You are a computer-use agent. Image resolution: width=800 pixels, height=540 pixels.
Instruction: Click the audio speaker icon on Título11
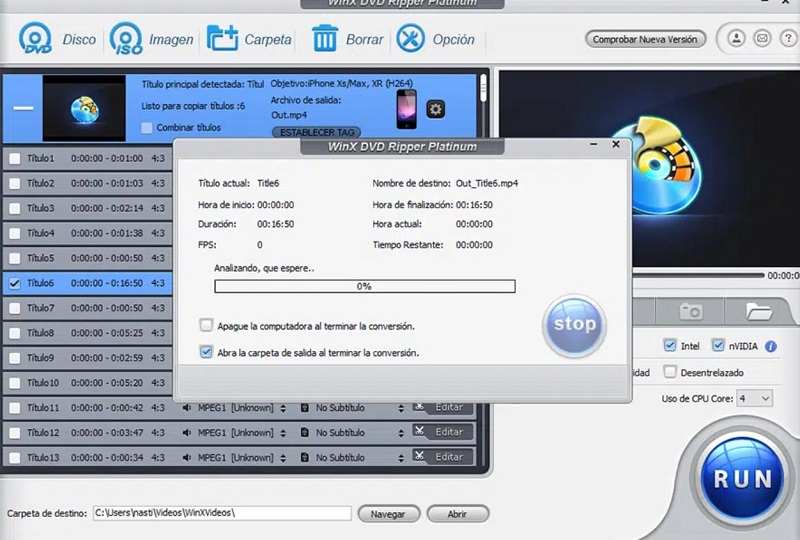coord(187,408)
